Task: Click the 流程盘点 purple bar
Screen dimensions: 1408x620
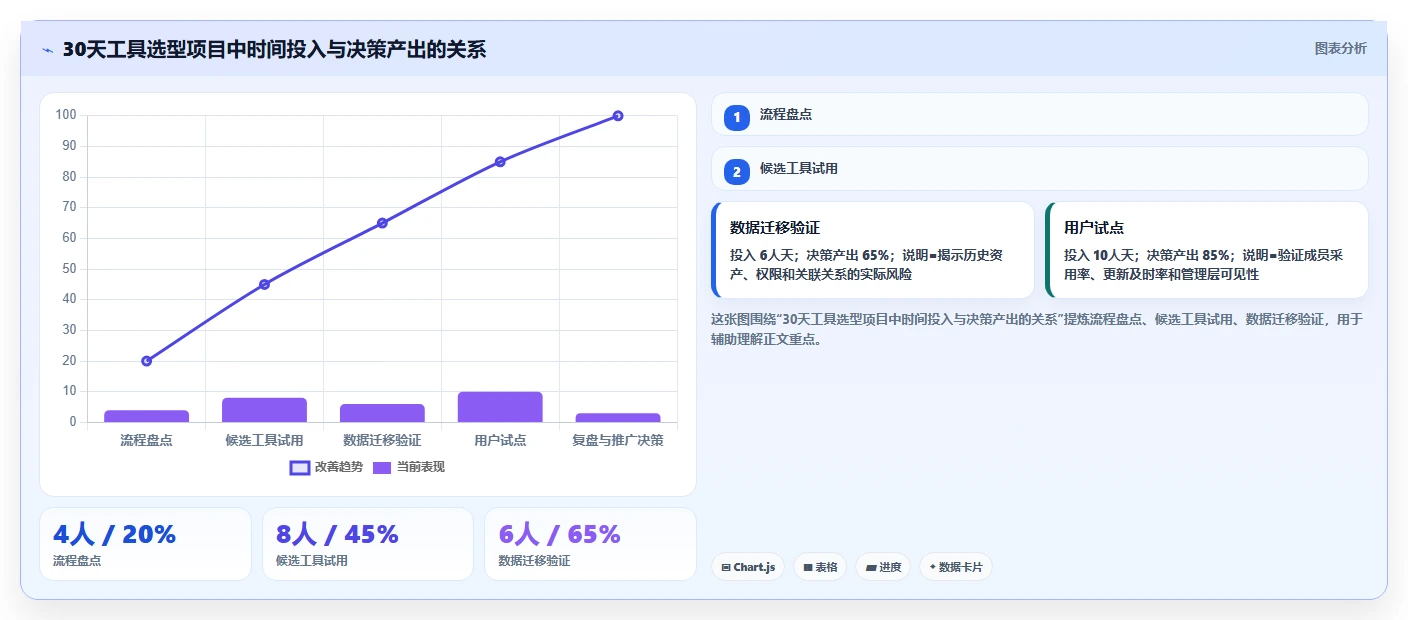Action: (x=147, y=416)
